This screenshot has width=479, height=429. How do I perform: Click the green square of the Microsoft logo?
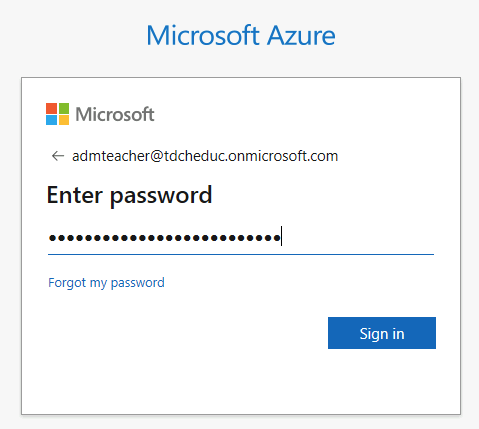64,108
